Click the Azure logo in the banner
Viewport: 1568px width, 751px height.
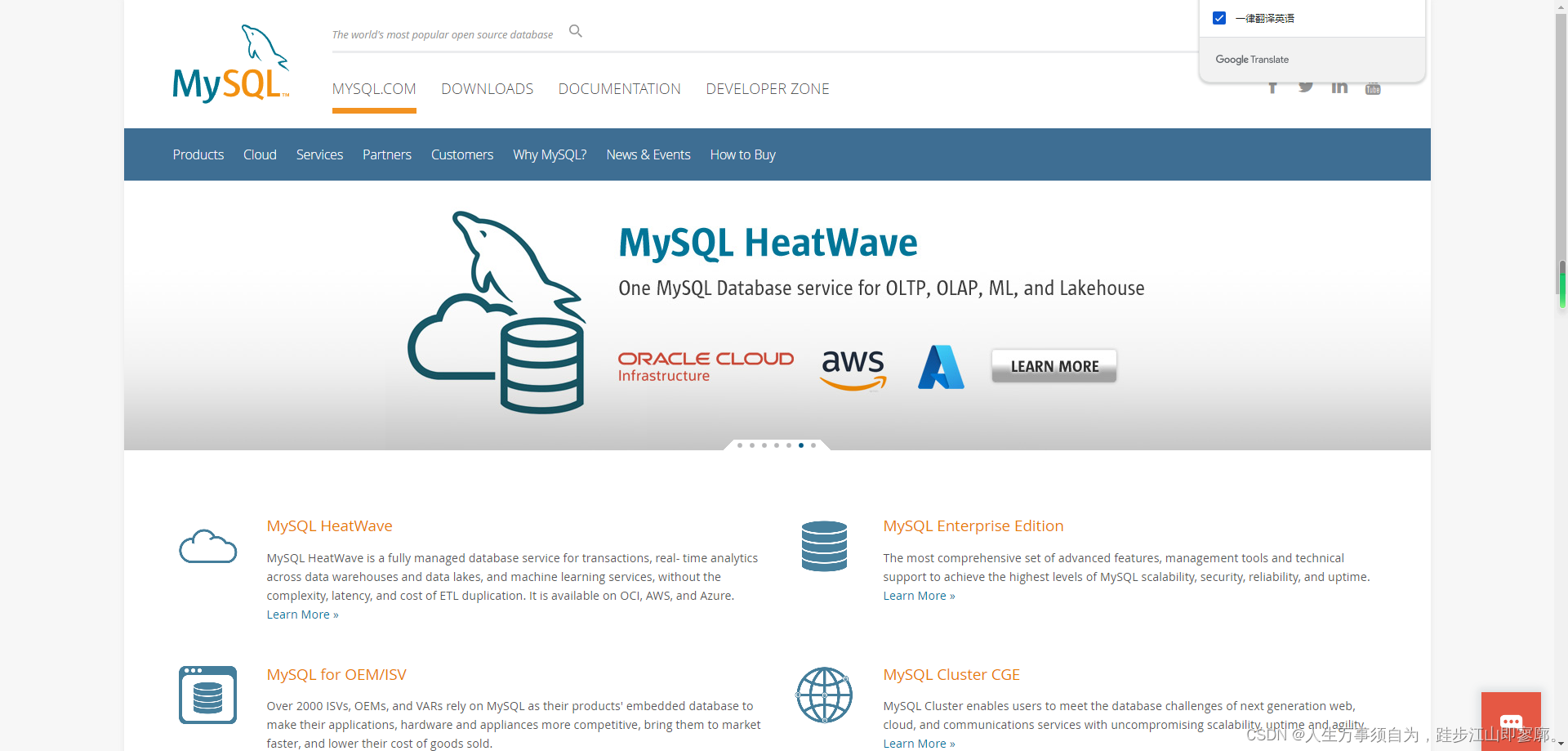(941, 367)
